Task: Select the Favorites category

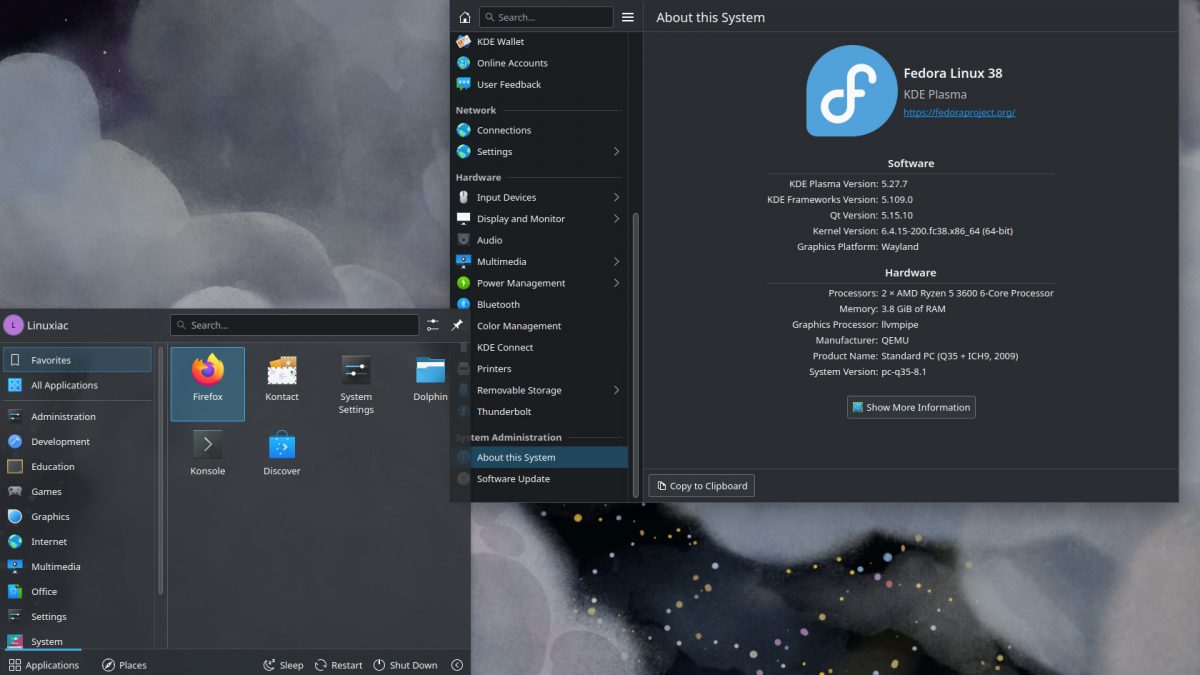Action: 77,360
